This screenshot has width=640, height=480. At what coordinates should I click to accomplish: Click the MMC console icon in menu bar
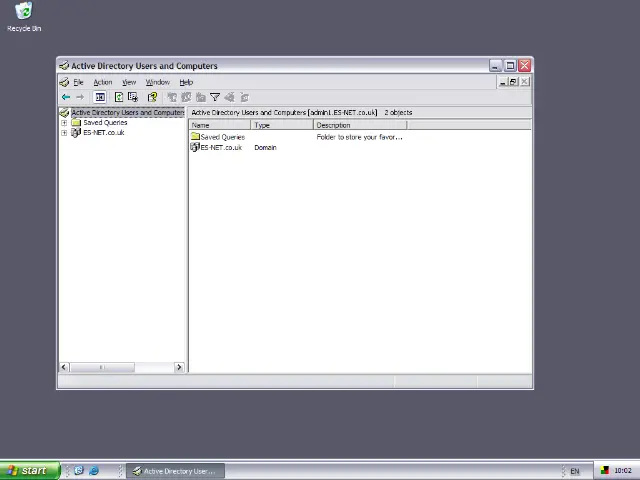(x=64, y=82)
